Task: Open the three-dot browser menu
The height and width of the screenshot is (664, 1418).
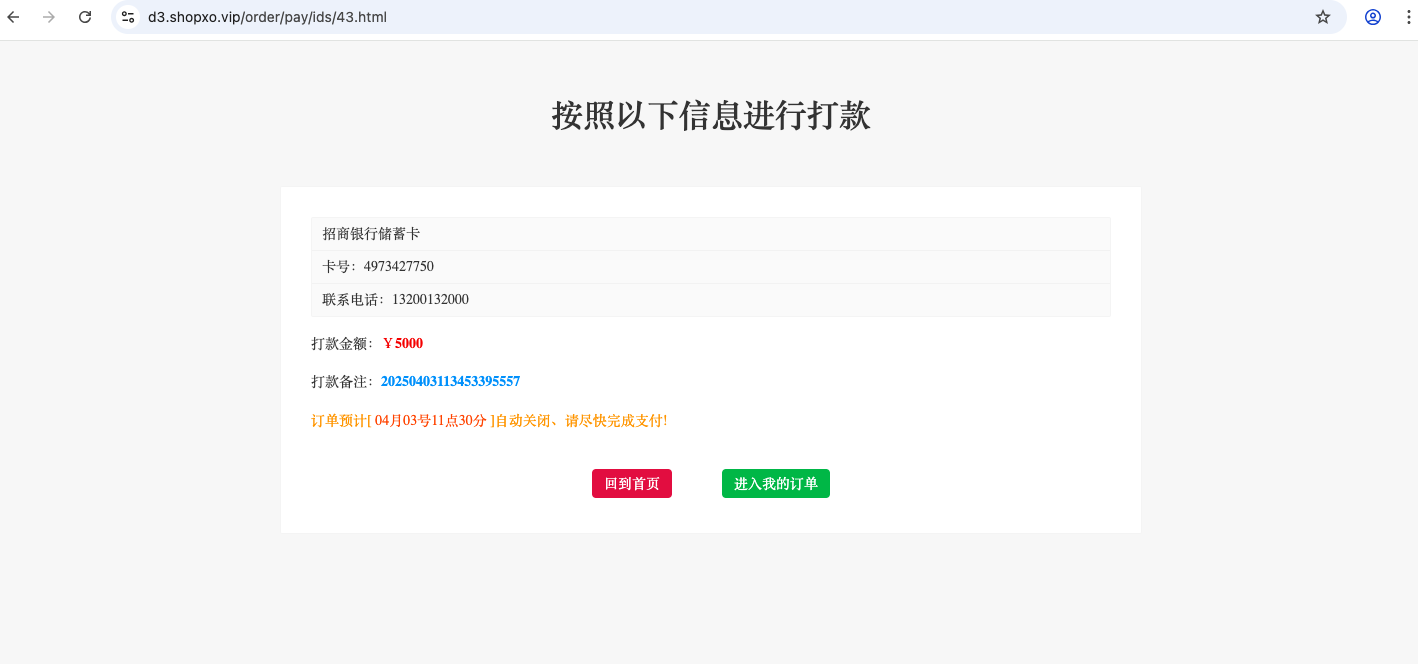Action: click(1406, 17)
